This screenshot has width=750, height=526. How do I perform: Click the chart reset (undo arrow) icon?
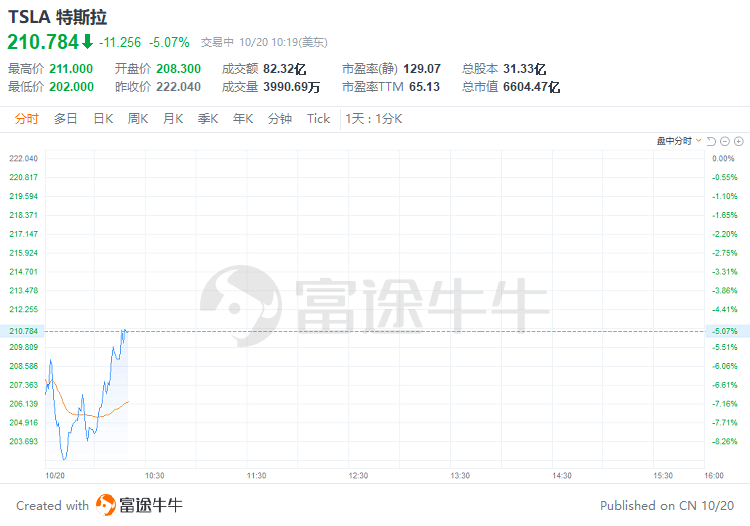coord(711,142)
